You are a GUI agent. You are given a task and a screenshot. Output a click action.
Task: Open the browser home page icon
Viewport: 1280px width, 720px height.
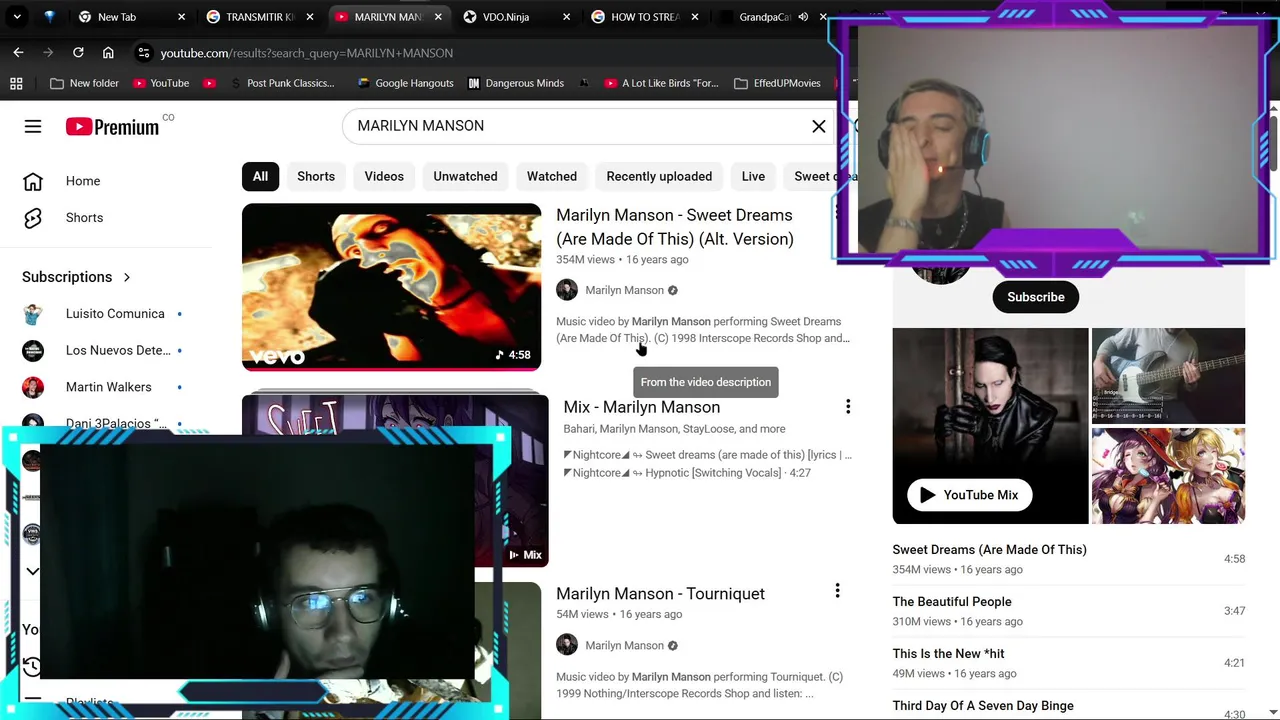pyautogui.click(x=108, y=52)
